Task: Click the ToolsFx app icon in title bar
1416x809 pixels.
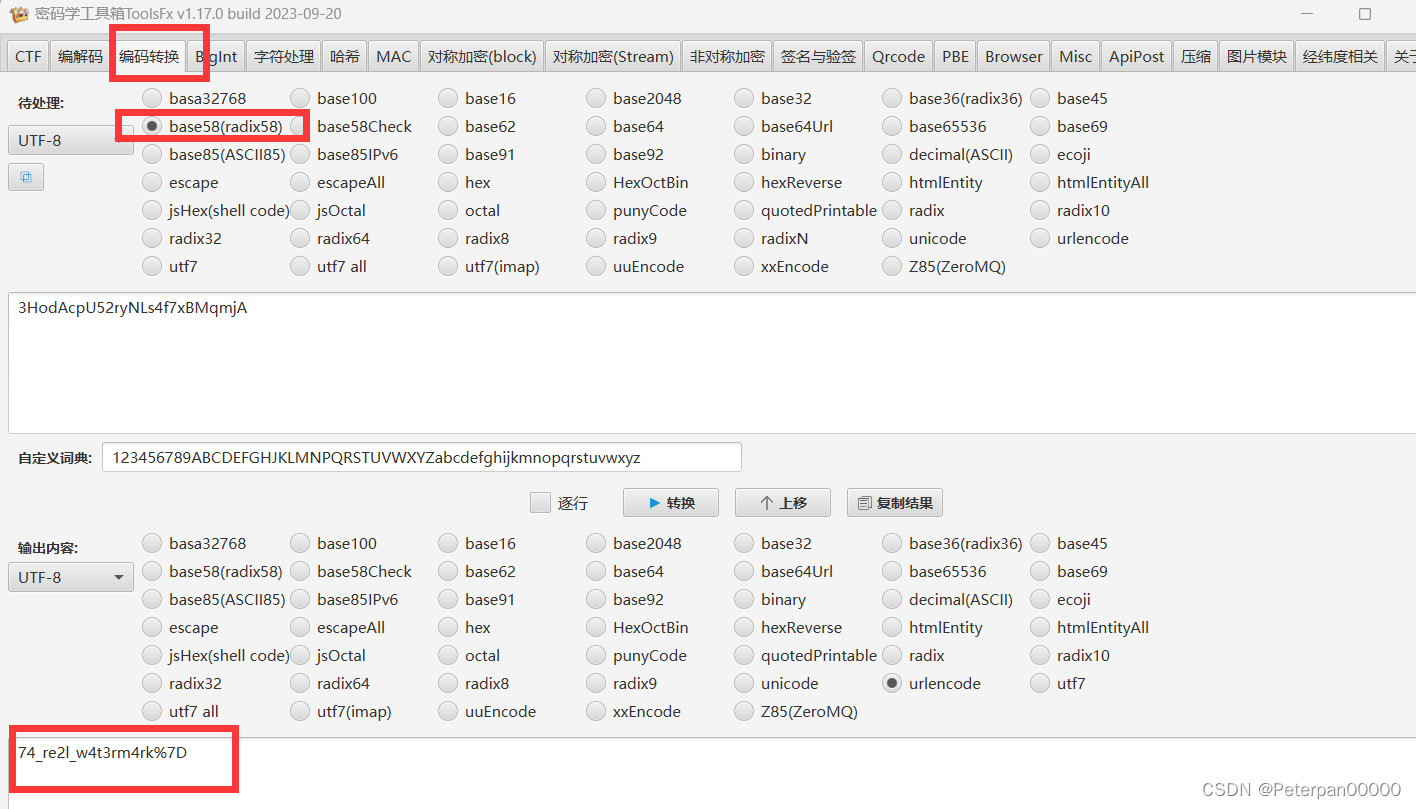Action: pyautogui.click(x=19, y=14)
